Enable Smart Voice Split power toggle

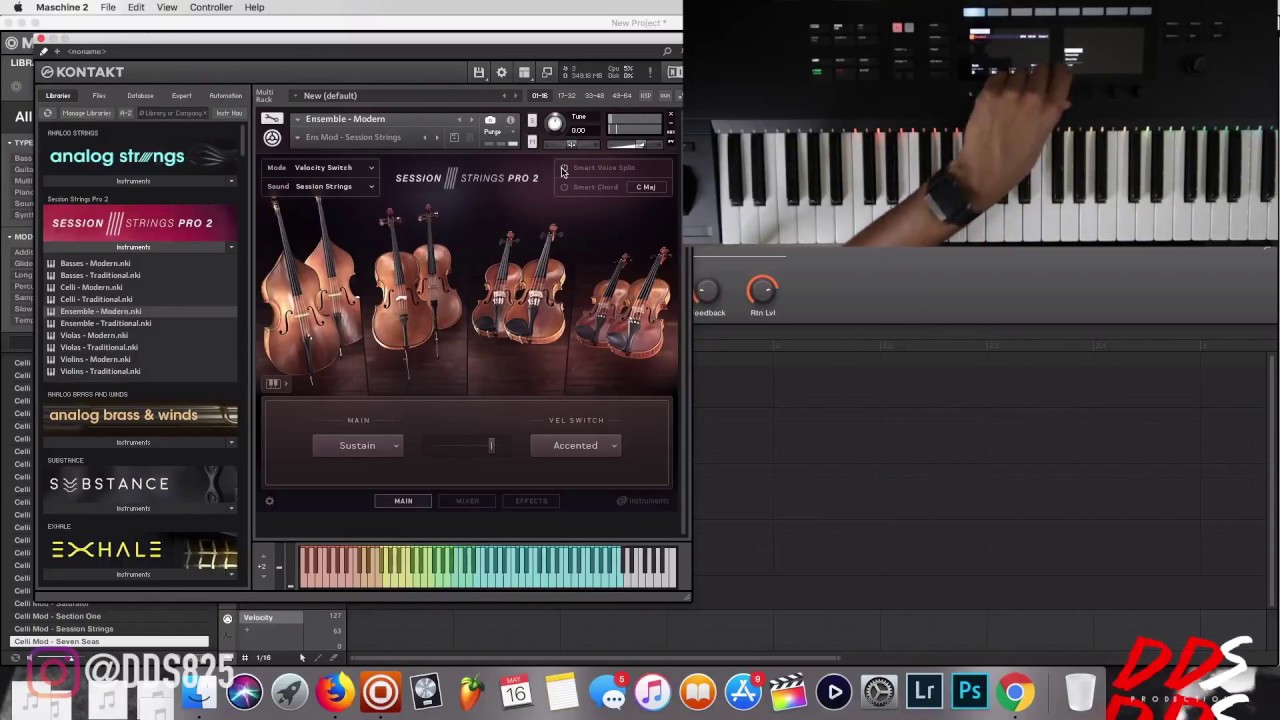pyautogui.click(x=564, y=168)
